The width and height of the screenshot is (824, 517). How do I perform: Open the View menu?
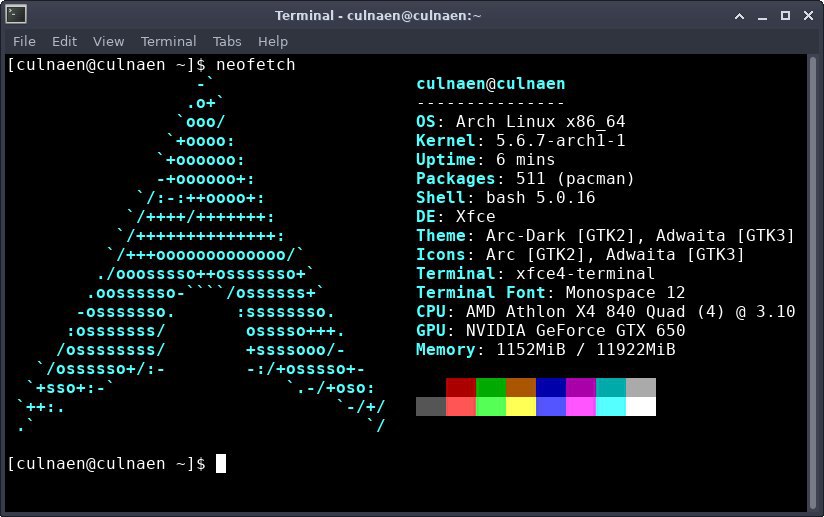(108, 42)
